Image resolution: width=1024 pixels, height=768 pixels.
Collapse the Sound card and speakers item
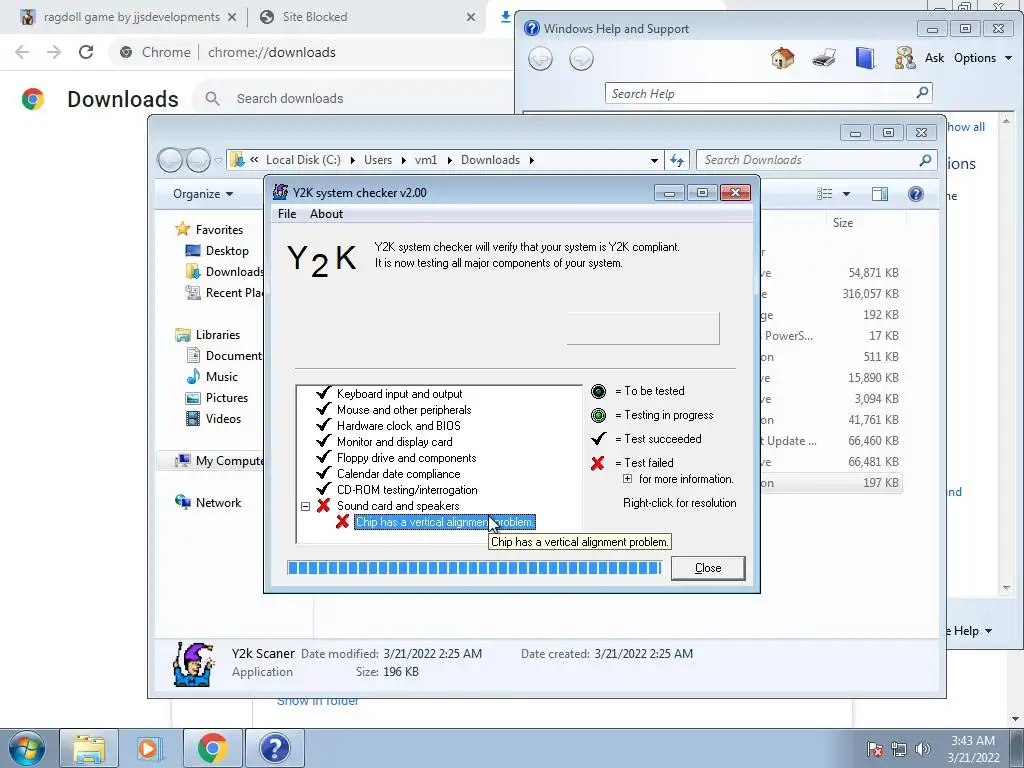305,506
